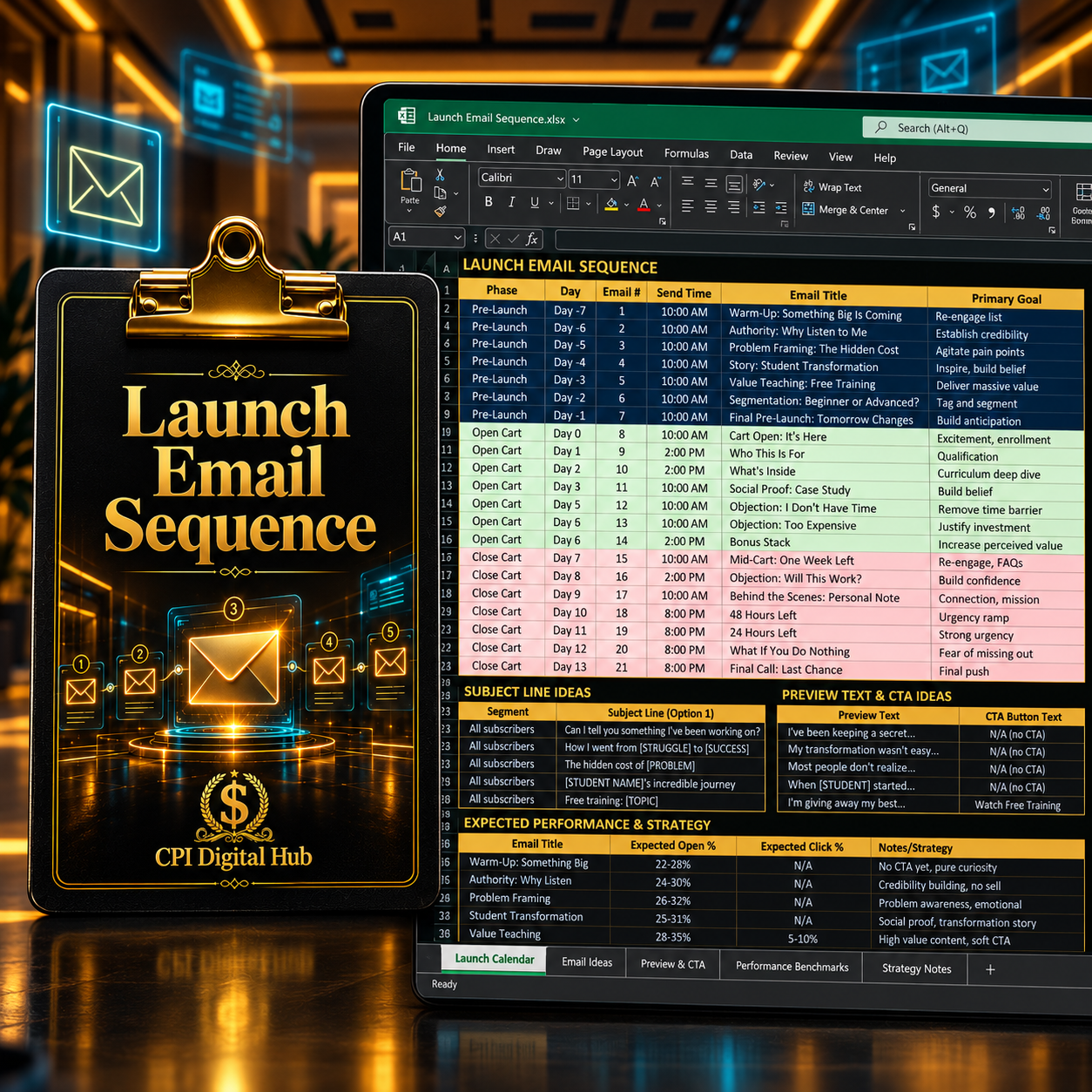Open the General number format dropdown

1046,190
